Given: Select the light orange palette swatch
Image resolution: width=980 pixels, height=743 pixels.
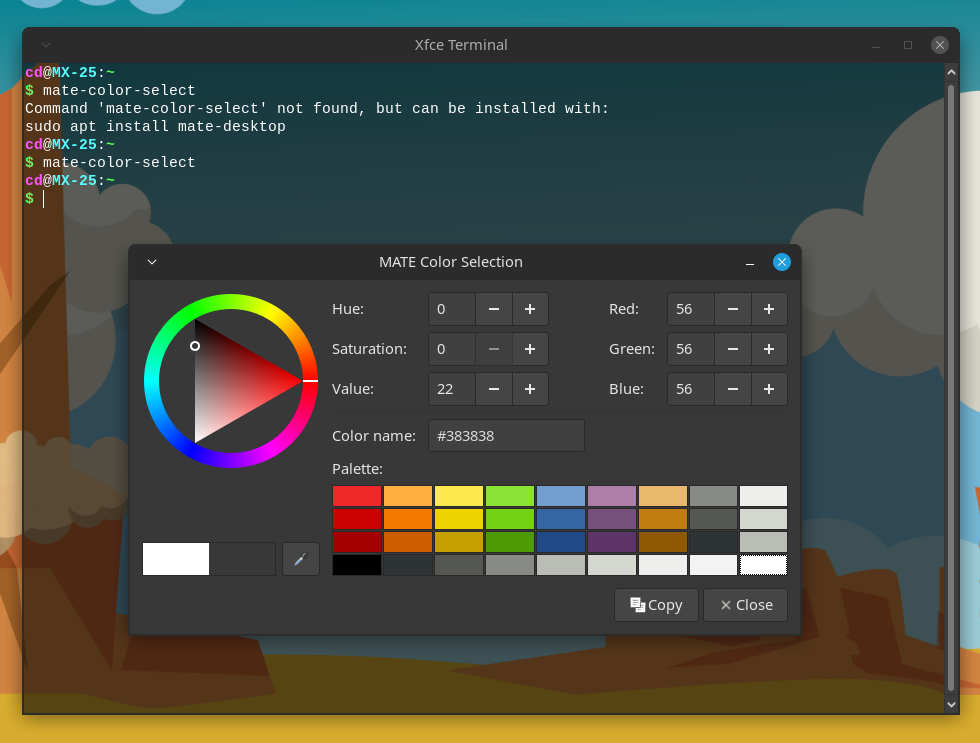Looking at the screenshot, I should 408,496.
